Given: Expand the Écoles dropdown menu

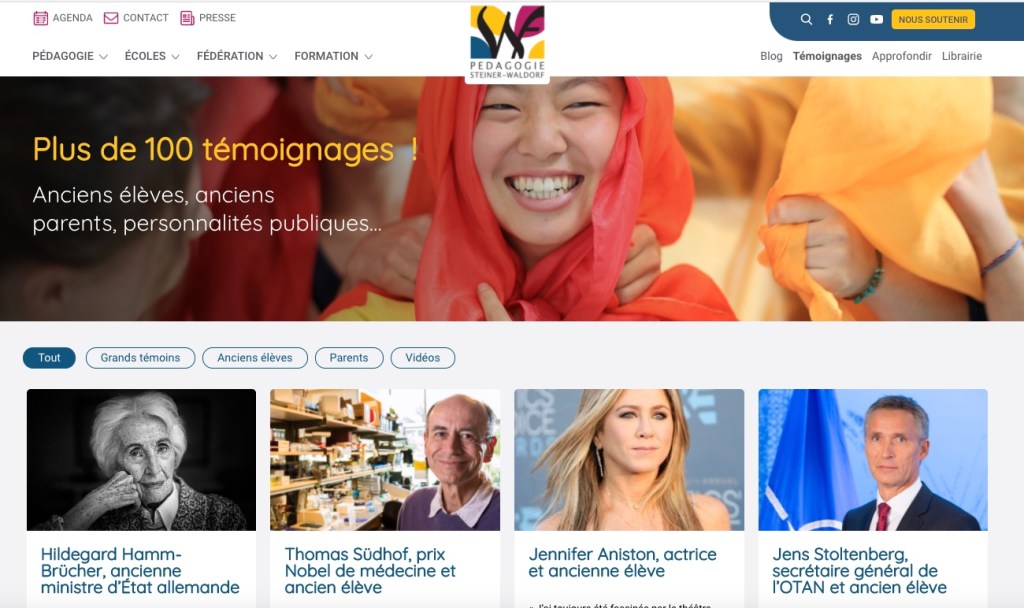Looking at the screenshot, I should coord(152,56).
